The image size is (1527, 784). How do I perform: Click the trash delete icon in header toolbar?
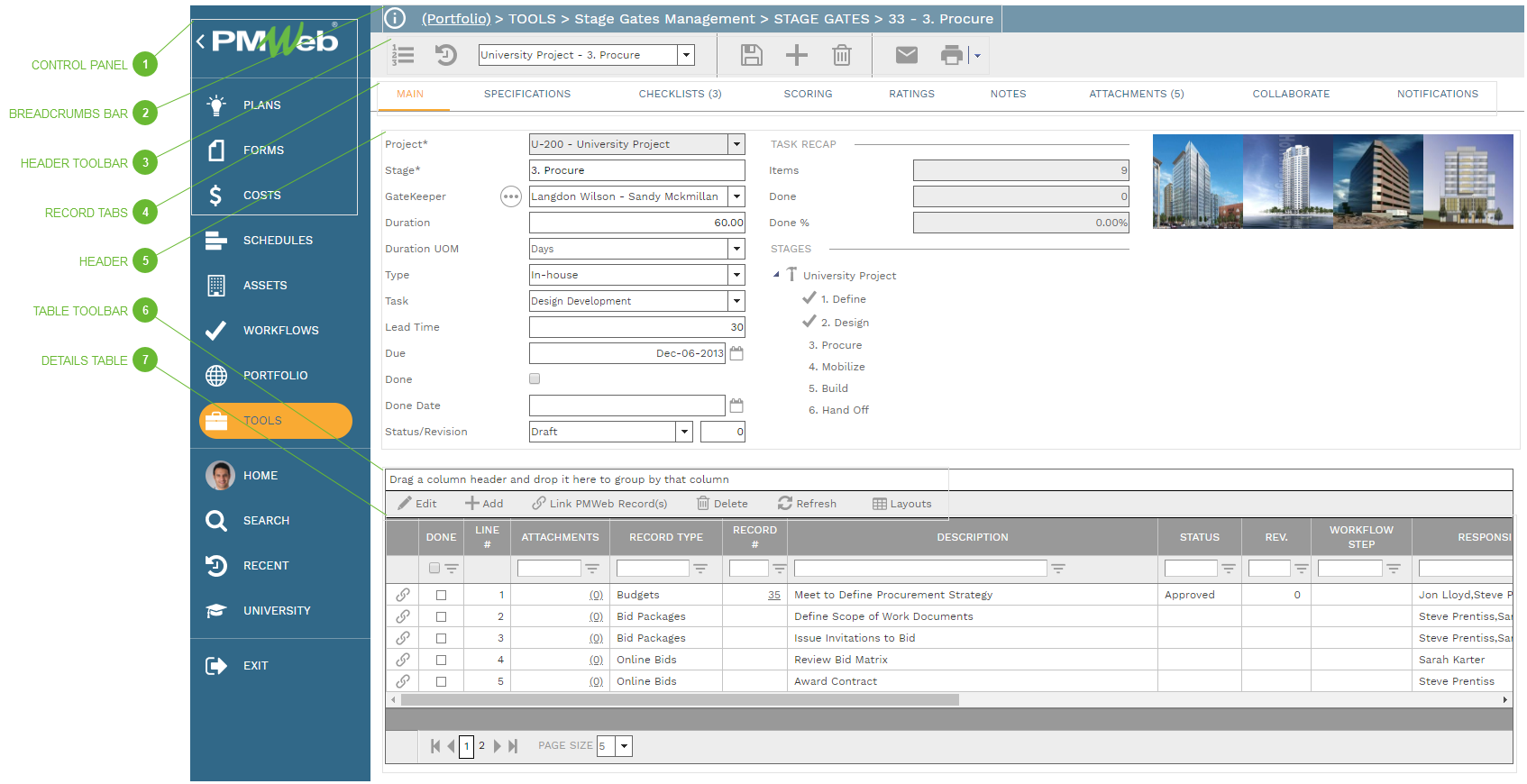[x=841, y=55]
